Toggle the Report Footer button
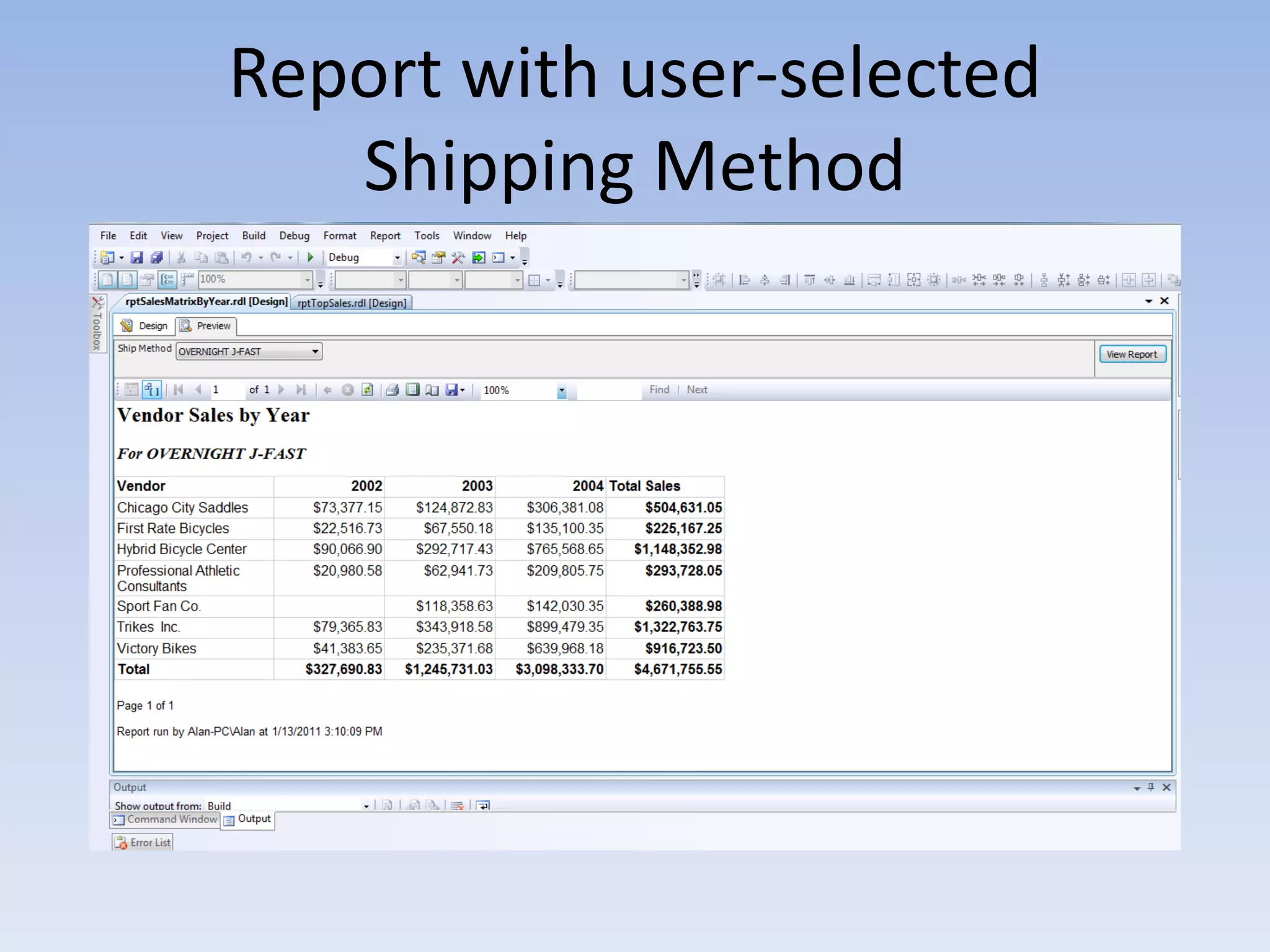1270x952 pixels. (127, 280)
